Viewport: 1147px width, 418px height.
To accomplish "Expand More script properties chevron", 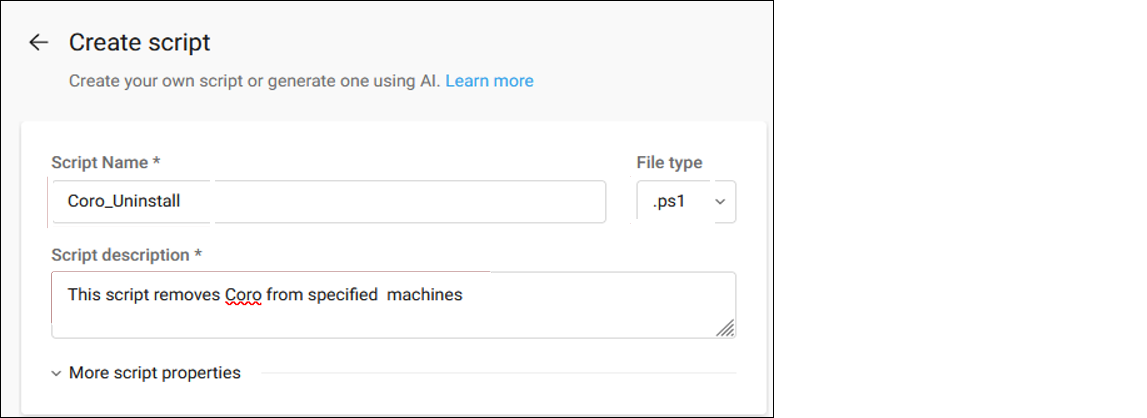I will point(56,373).
